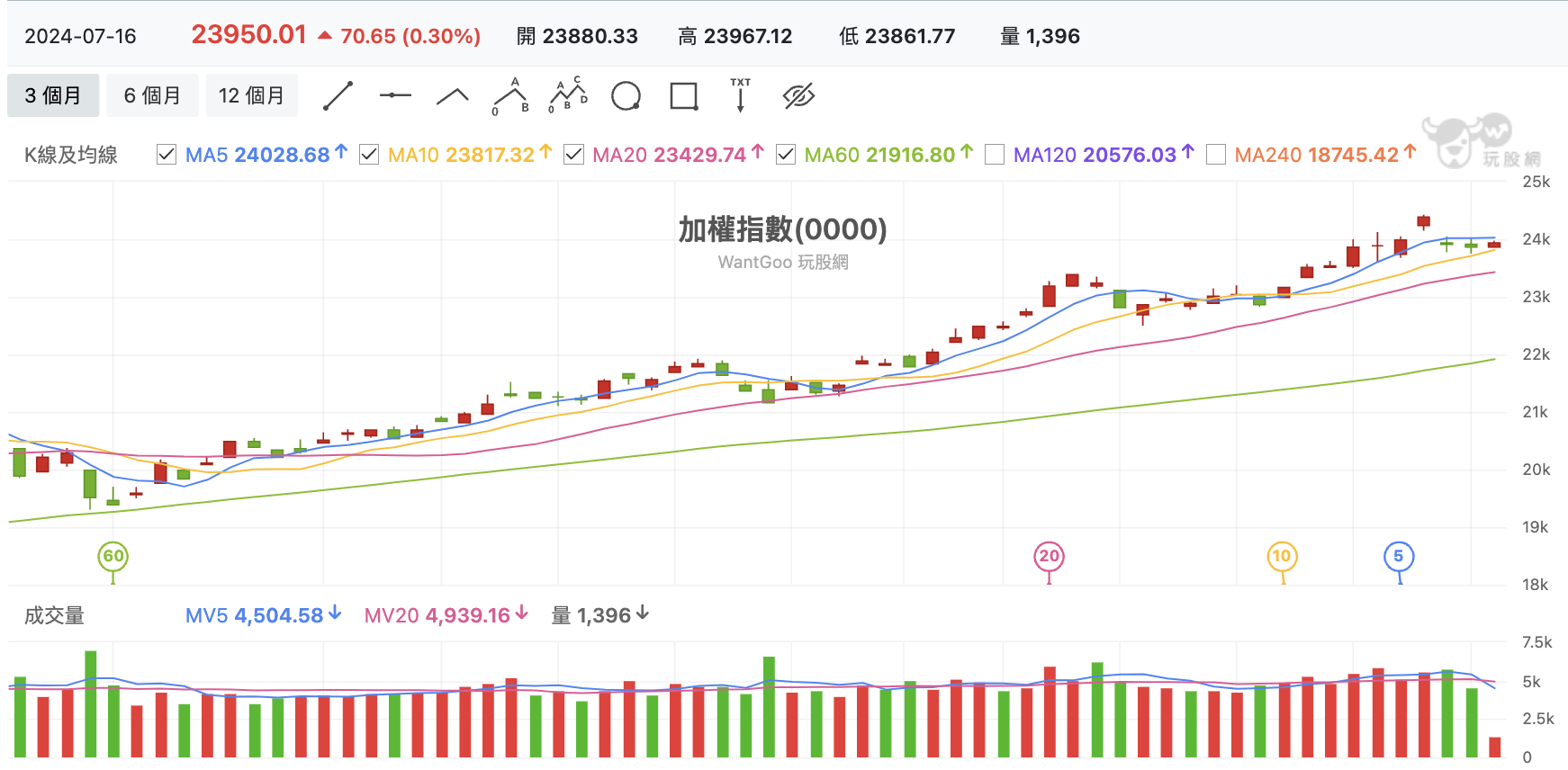
Task: Uncheck the MA5 moving average checkbox
Action: [167, 155]
